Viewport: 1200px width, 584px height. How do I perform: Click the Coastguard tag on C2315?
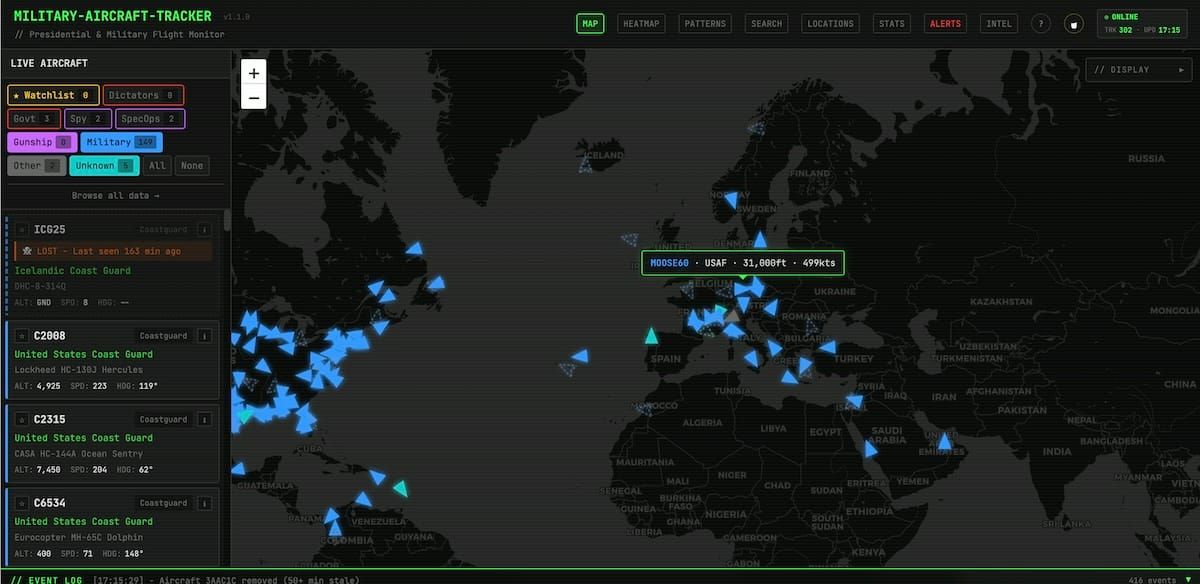tap(163, 420)
